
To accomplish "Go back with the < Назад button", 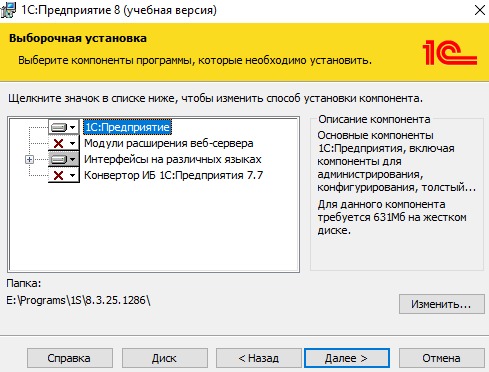I will [259, 358].
